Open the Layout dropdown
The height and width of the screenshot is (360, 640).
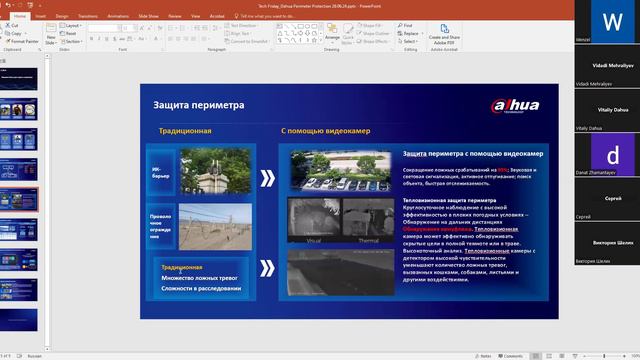[x=71, y=25]
